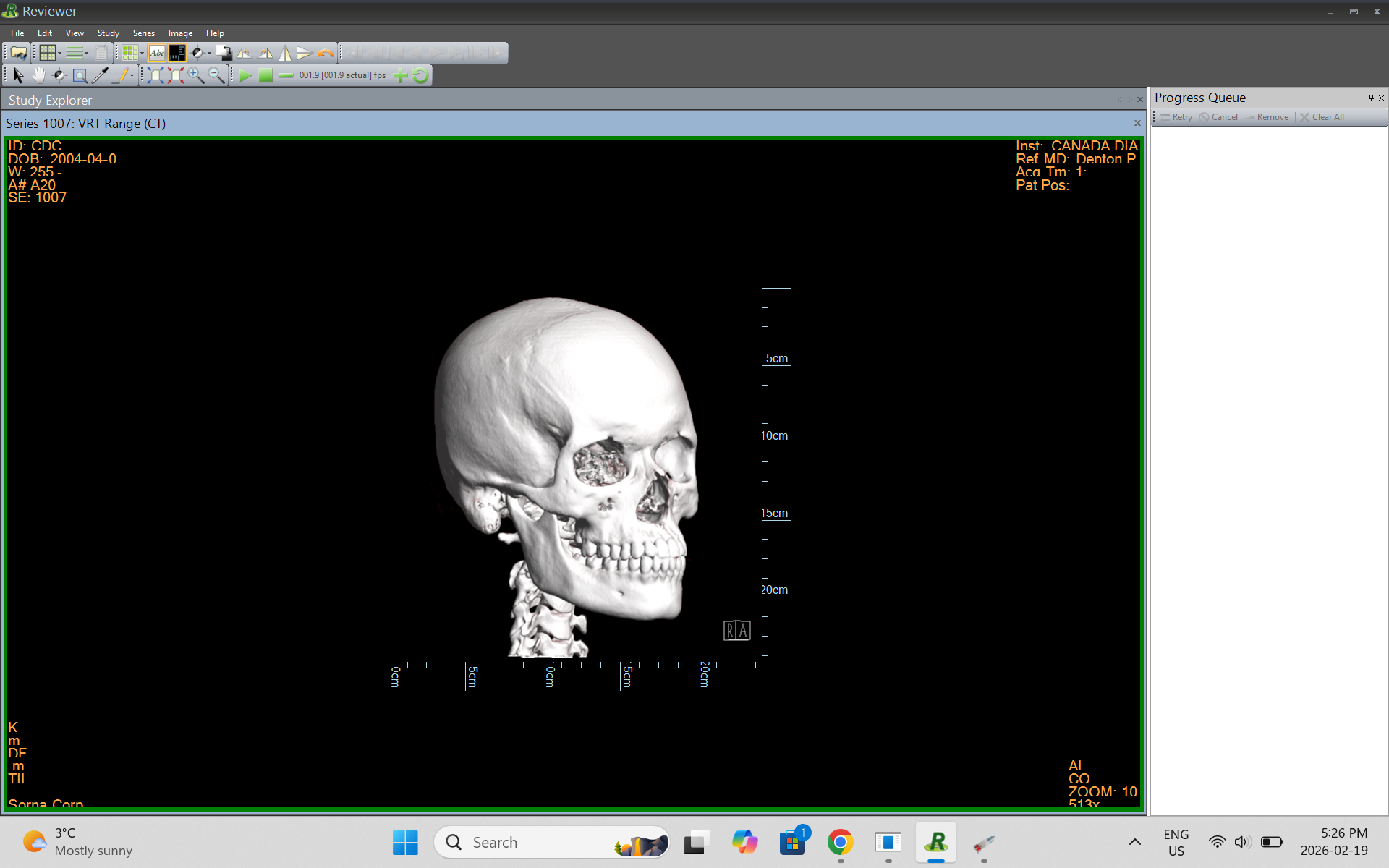
Task: Click the undo arrow in the toolbar
Action: point(326,52)
